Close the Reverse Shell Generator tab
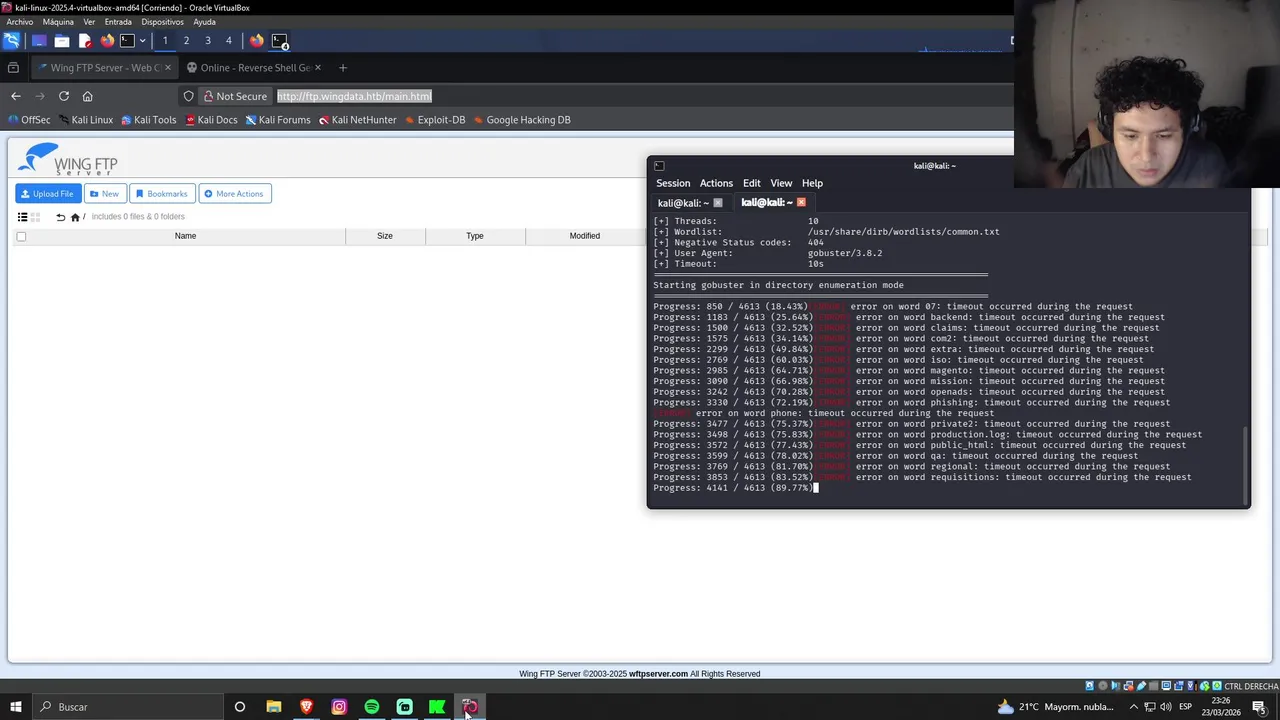Screen dimensions: 1280x720 pos(318,68)
